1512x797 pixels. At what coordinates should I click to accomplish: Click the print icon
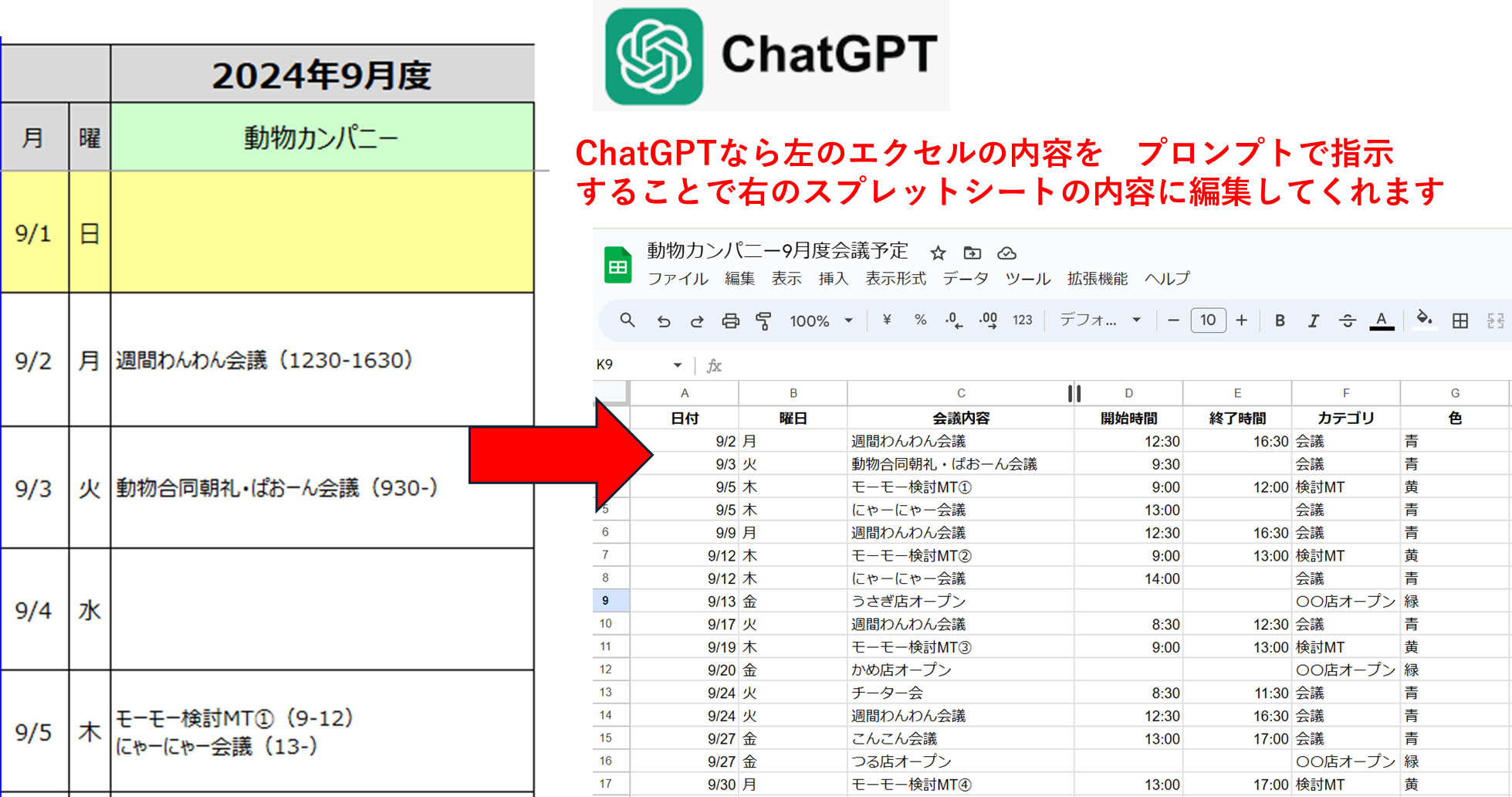point(730,320)
